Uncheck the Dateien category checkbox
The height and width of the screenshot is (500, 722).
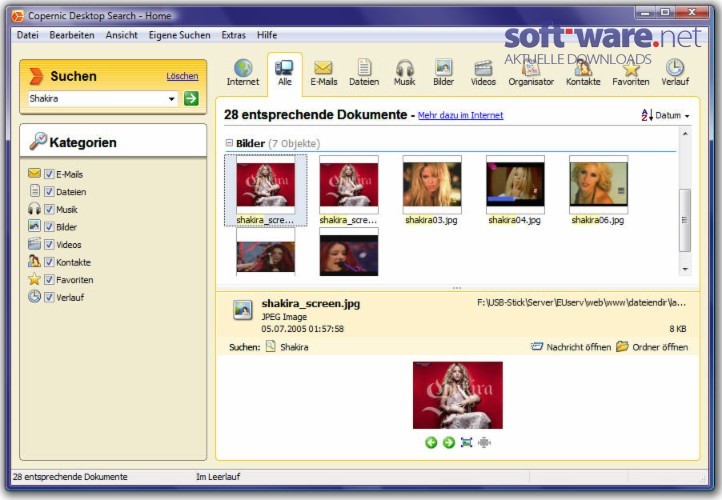click(49, 192)
